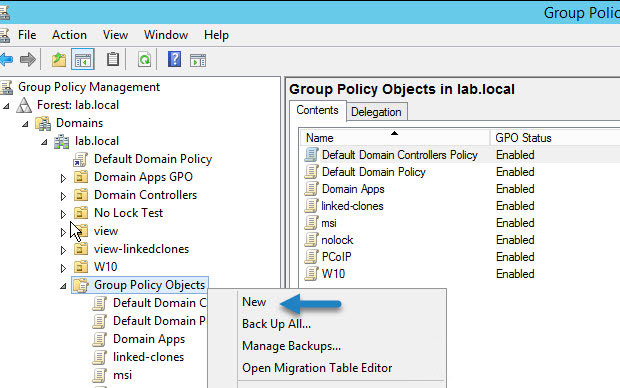This screenshot has width=620, height=388.
Task: Click the green Refresh toolbar icon
Action: (144, 60)
